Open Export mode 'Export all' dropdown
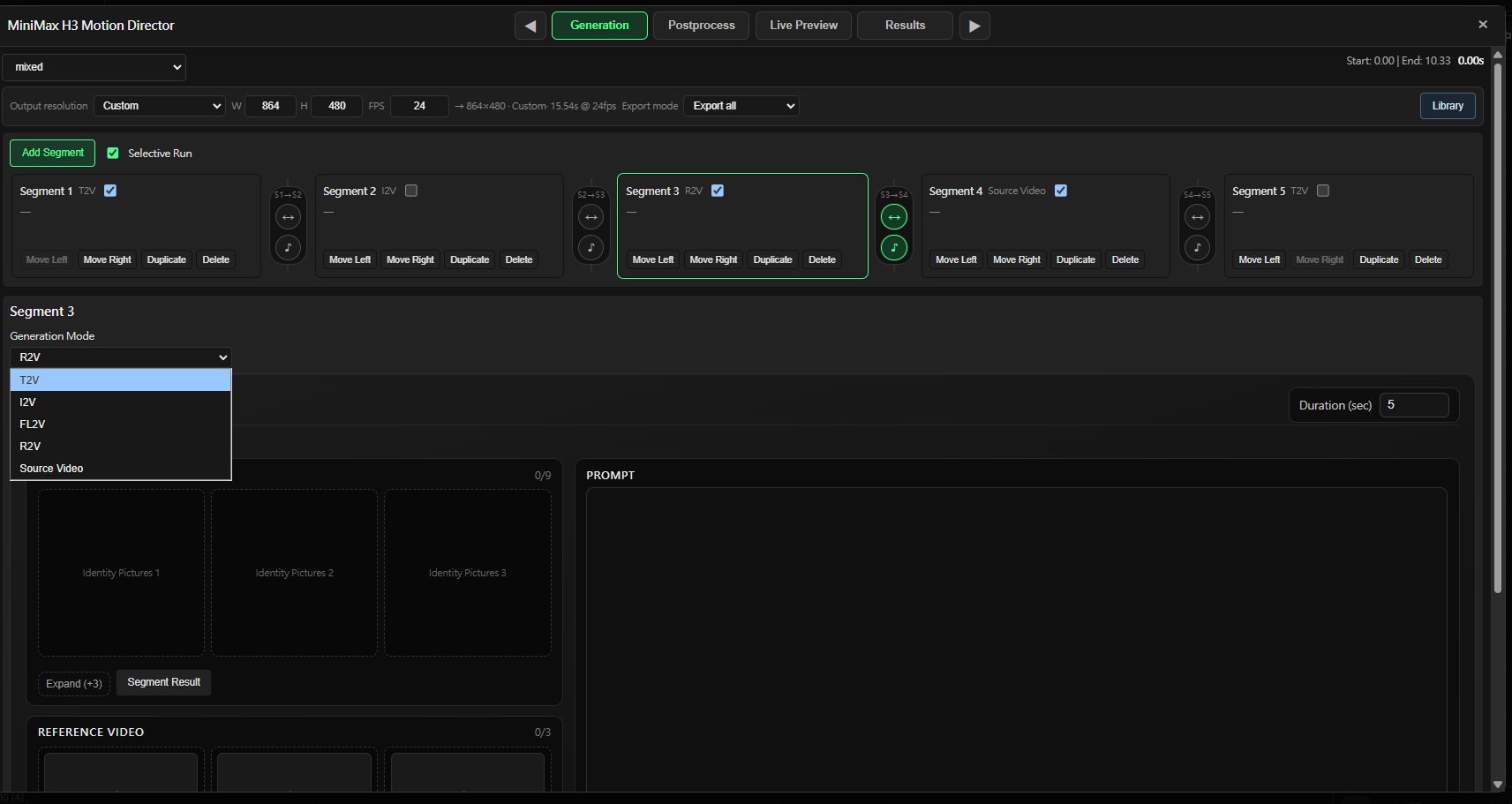The height and width of the screenshot is (804, 1512). pos(741,106)
